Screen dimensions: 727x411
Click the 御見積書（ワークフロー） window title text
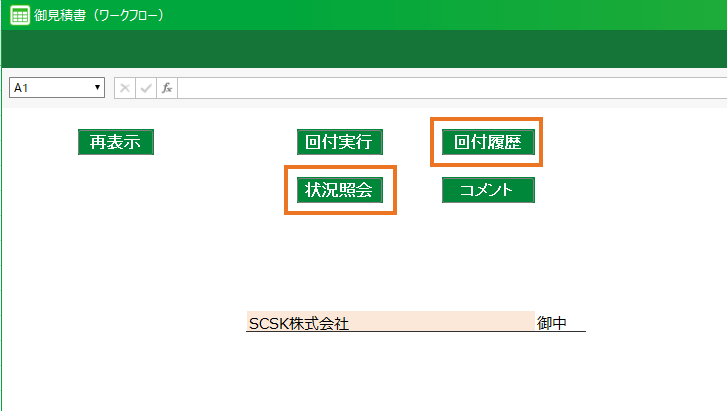[x=98, y=15]
